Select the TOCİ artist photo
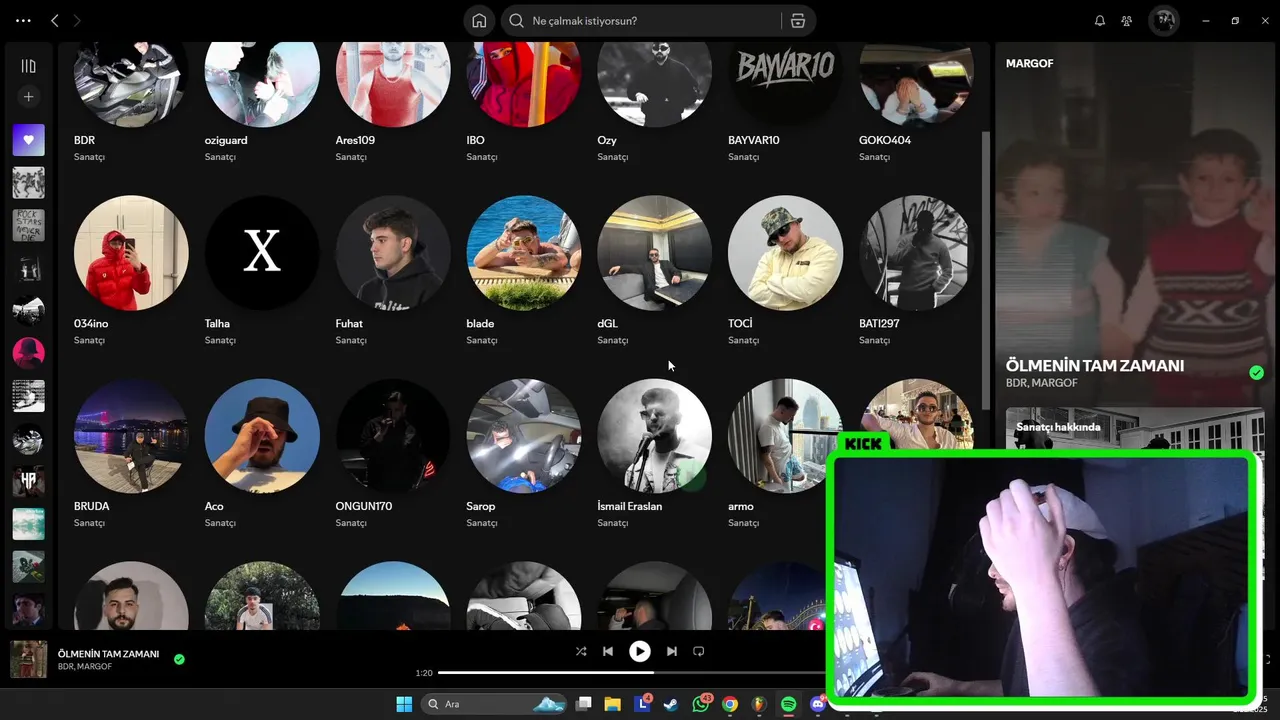This screenshot has width=1280, height=720. (x=786, y=253)
